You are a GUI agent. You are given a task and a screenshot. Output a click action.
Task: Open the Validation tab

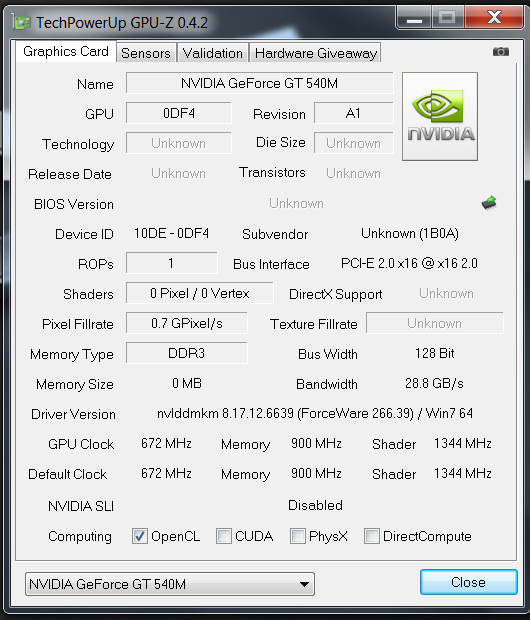(213, 53)
